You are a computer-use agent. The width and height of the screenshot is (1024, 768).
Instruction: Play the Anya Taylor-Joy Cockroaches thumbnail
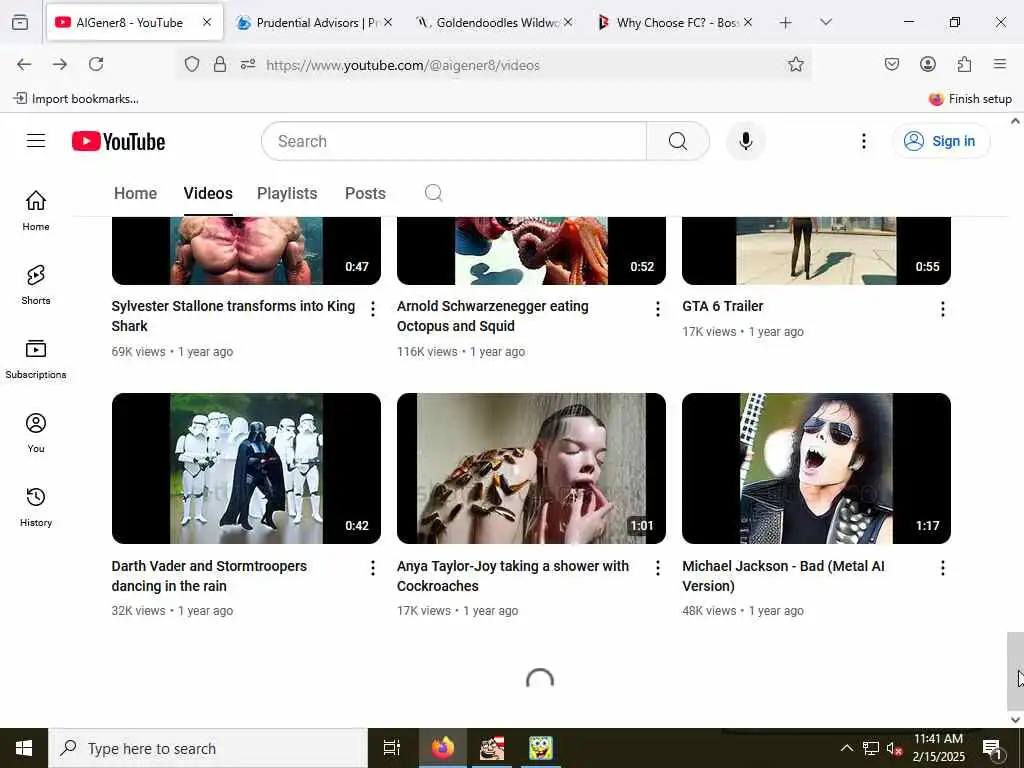pos(531,468)
